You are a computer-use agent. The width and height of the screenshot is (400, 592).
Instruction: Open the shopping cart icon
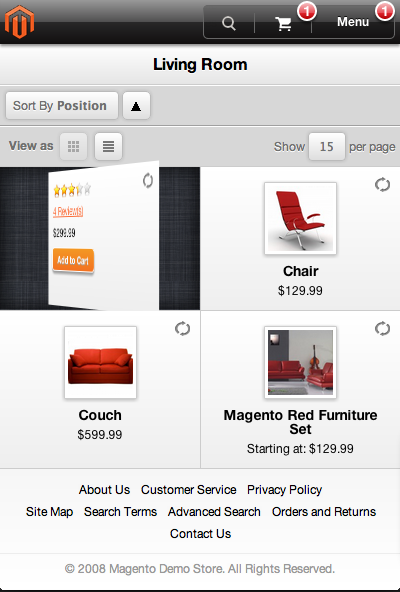pyautogui.click(x=283, y=24)
